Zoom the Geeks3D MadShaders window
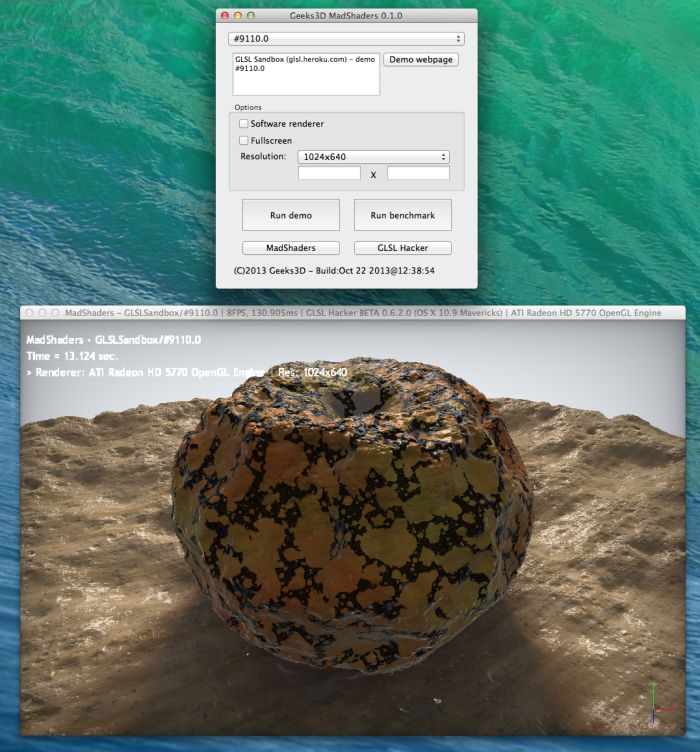 click(251, 16)
